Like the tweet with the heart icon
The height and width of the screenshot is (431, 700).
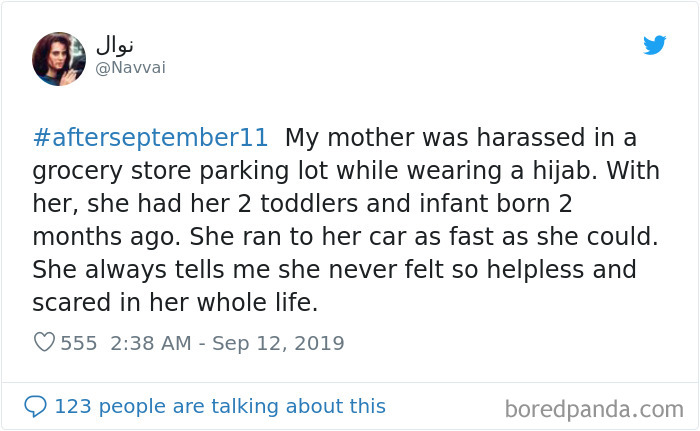click(44, 343)
